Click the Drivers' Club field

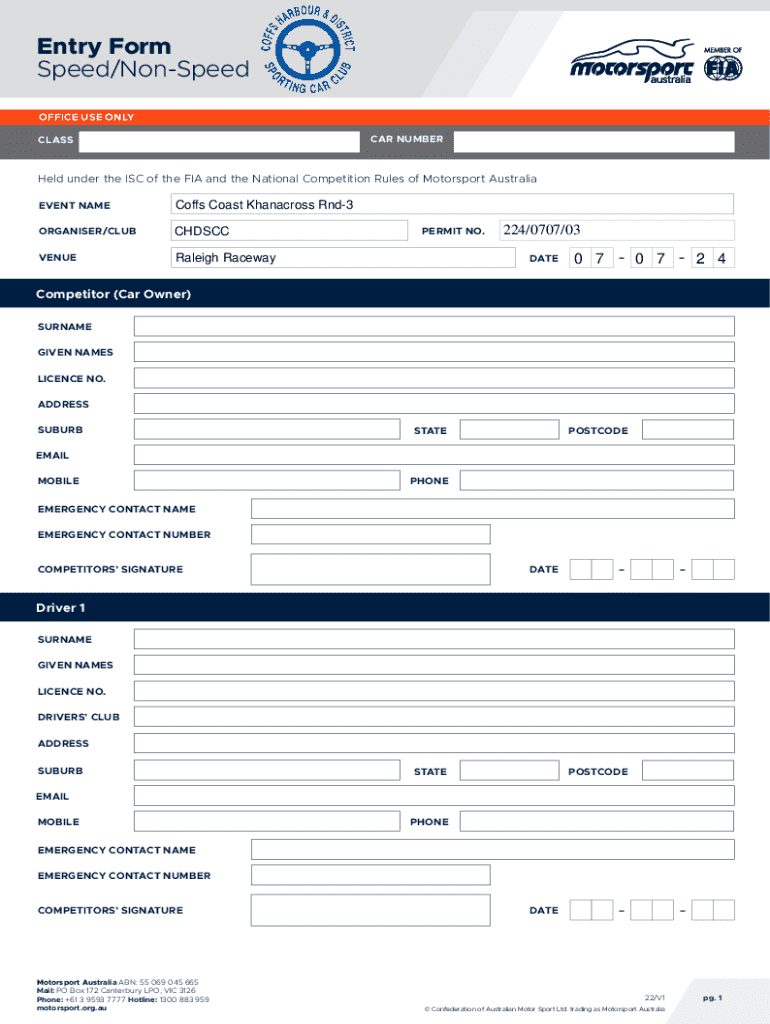[x=434, y=717]
